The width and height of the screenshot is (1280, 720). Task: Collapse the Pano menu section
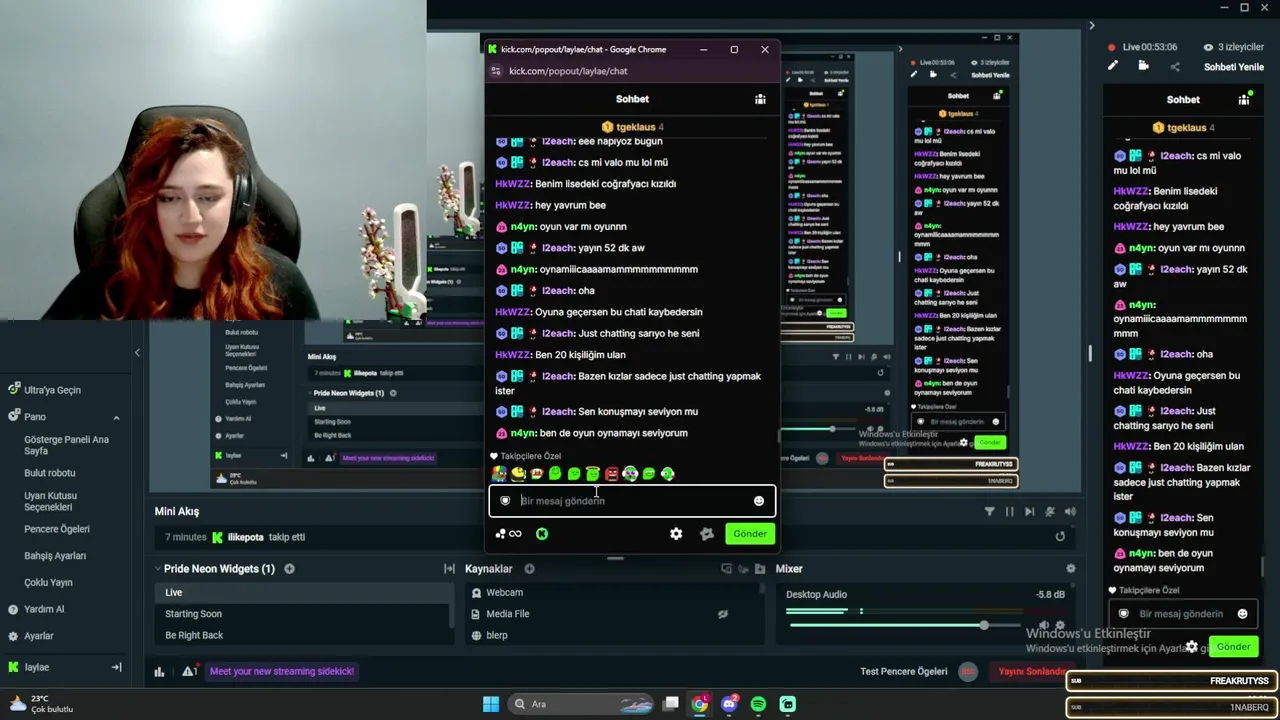(x=116, y=417)
